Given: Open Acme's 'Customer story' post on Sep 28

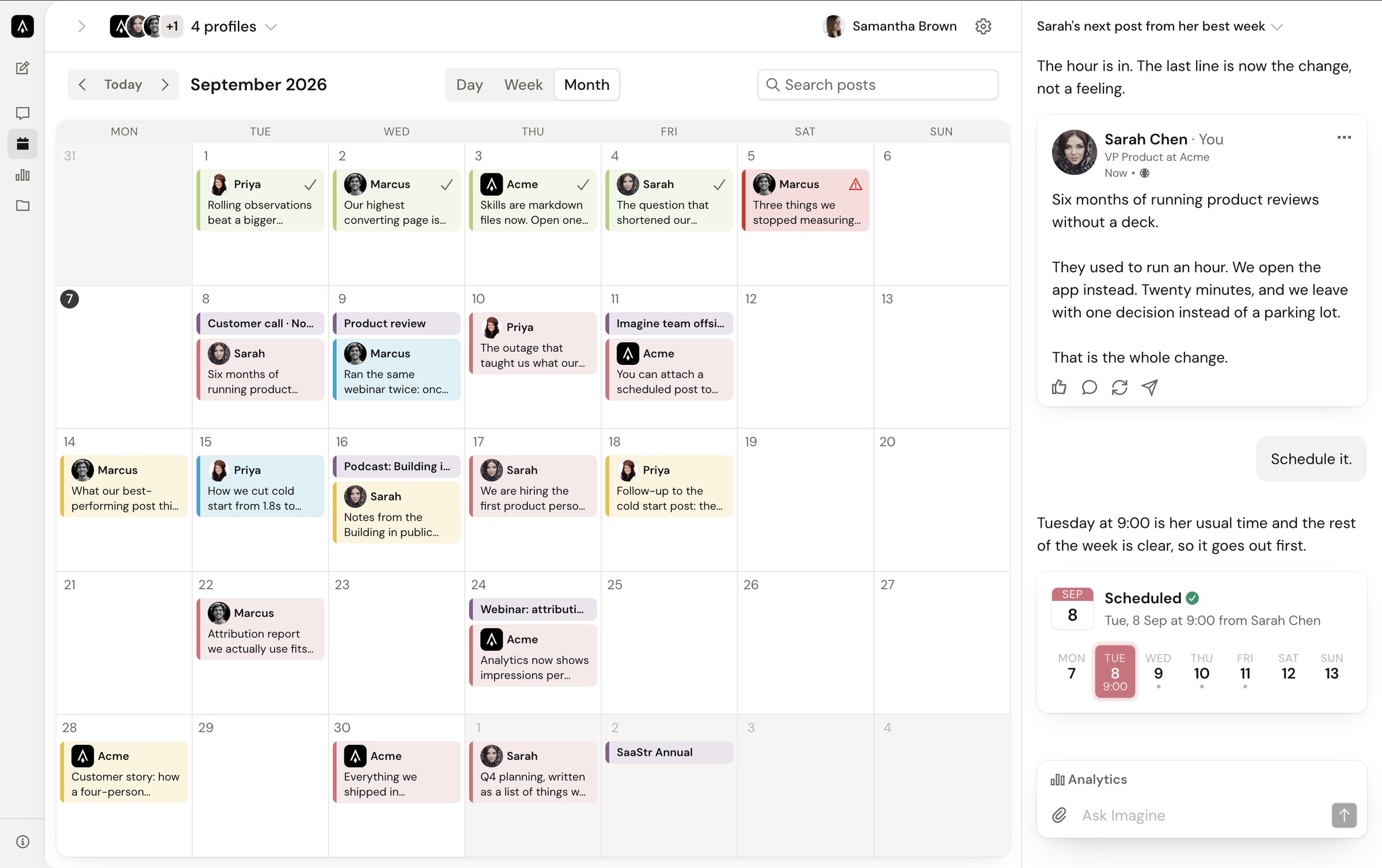Looking at the screenshot, I should (124, 772).
